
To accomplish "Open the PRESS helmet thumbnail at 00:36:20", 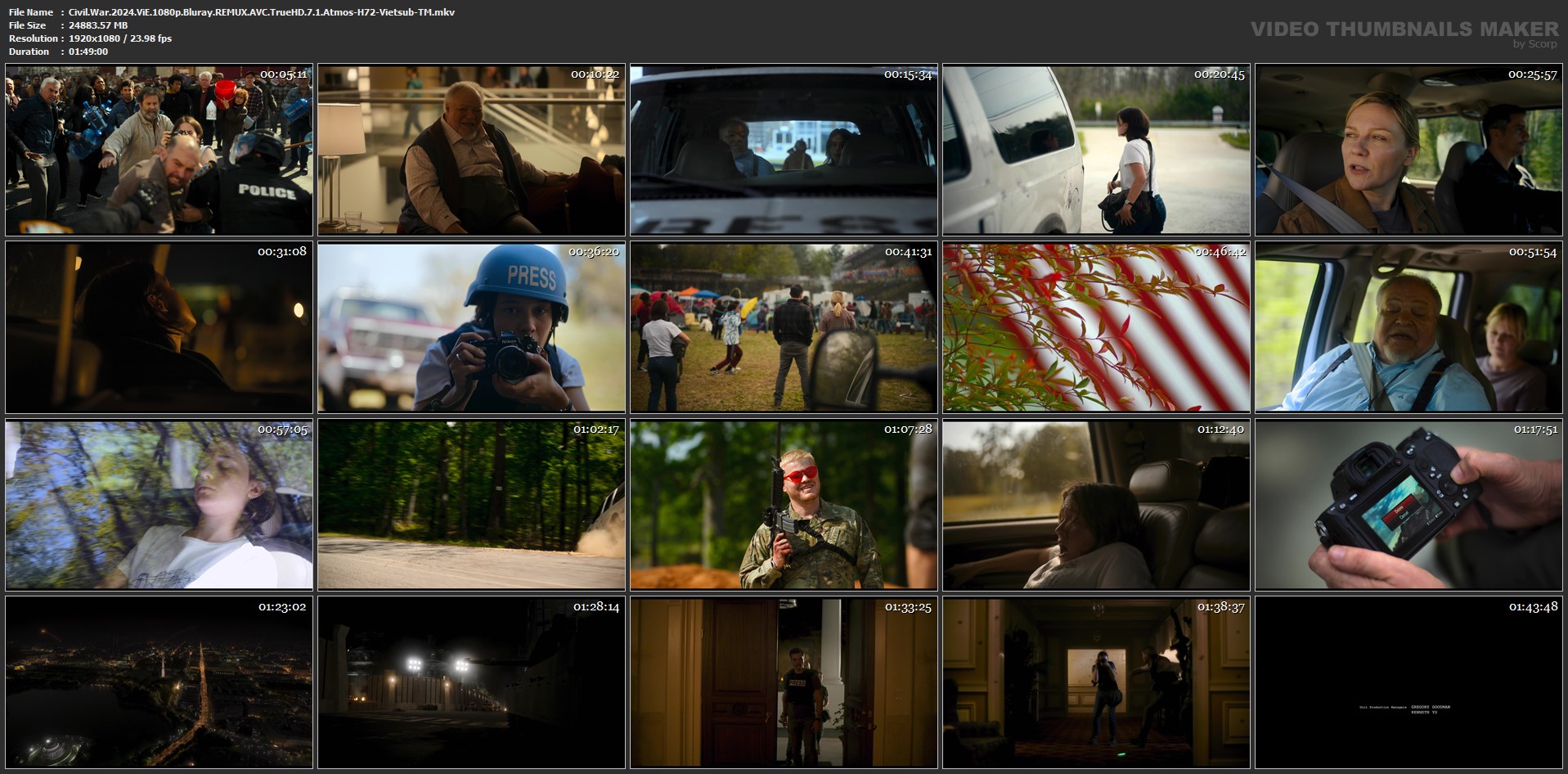I will [472, 328].
